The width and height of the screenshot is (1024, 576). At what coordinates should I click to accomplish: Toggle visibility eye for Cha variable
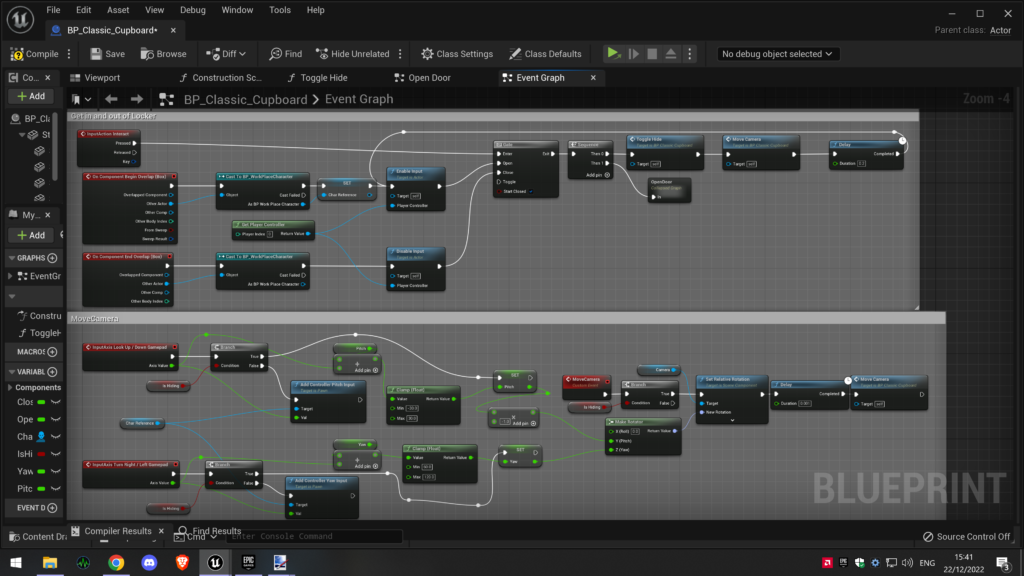(x=56, y=436)
